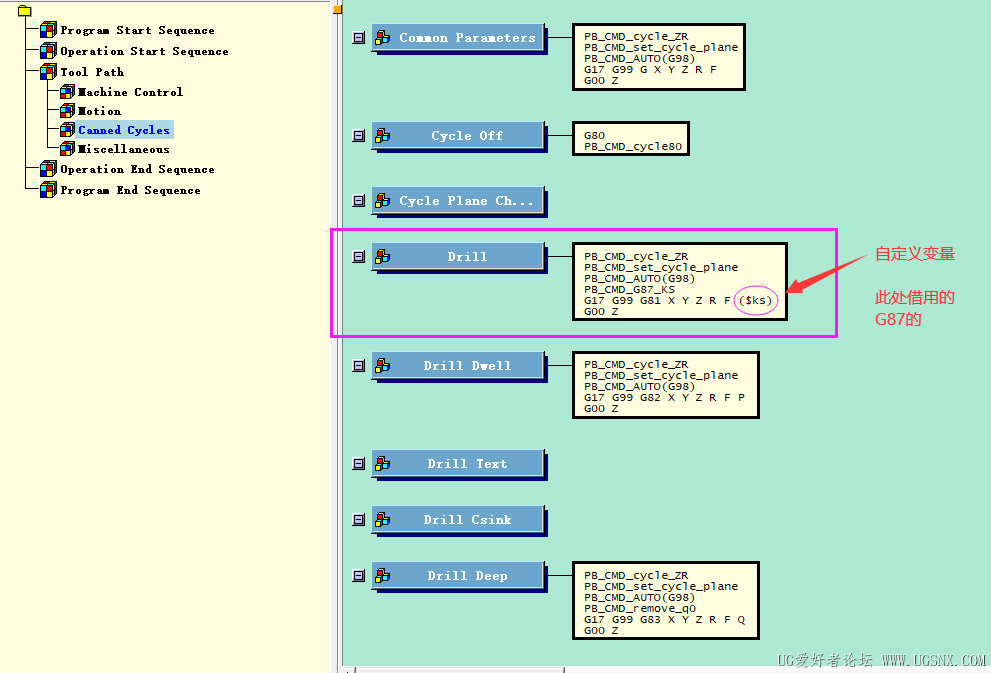Toggle the Drill Text expander box
The height and width of the screenshot is (673, 991).
359,464
